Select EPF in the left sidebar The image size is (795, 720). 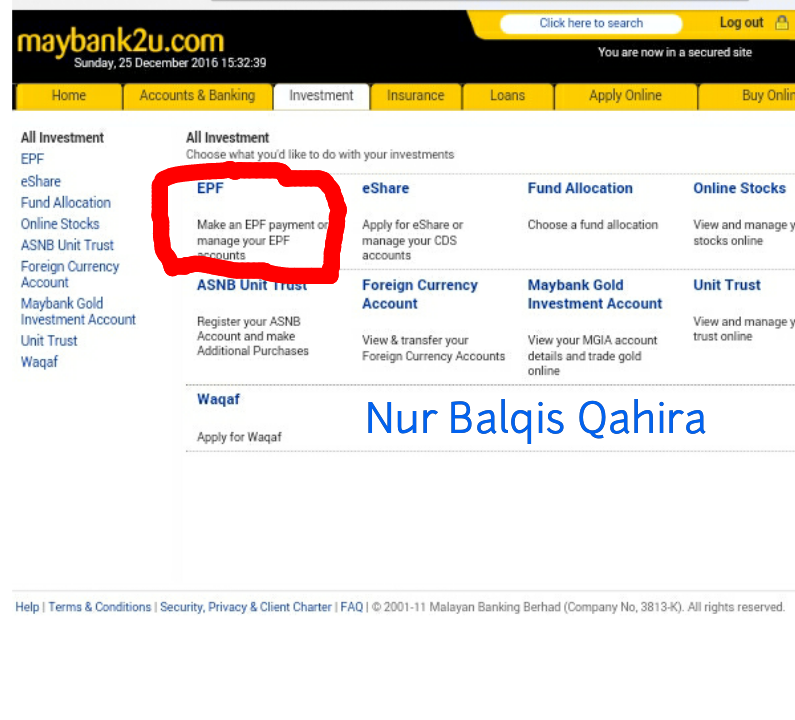click(x=32, y=159)
